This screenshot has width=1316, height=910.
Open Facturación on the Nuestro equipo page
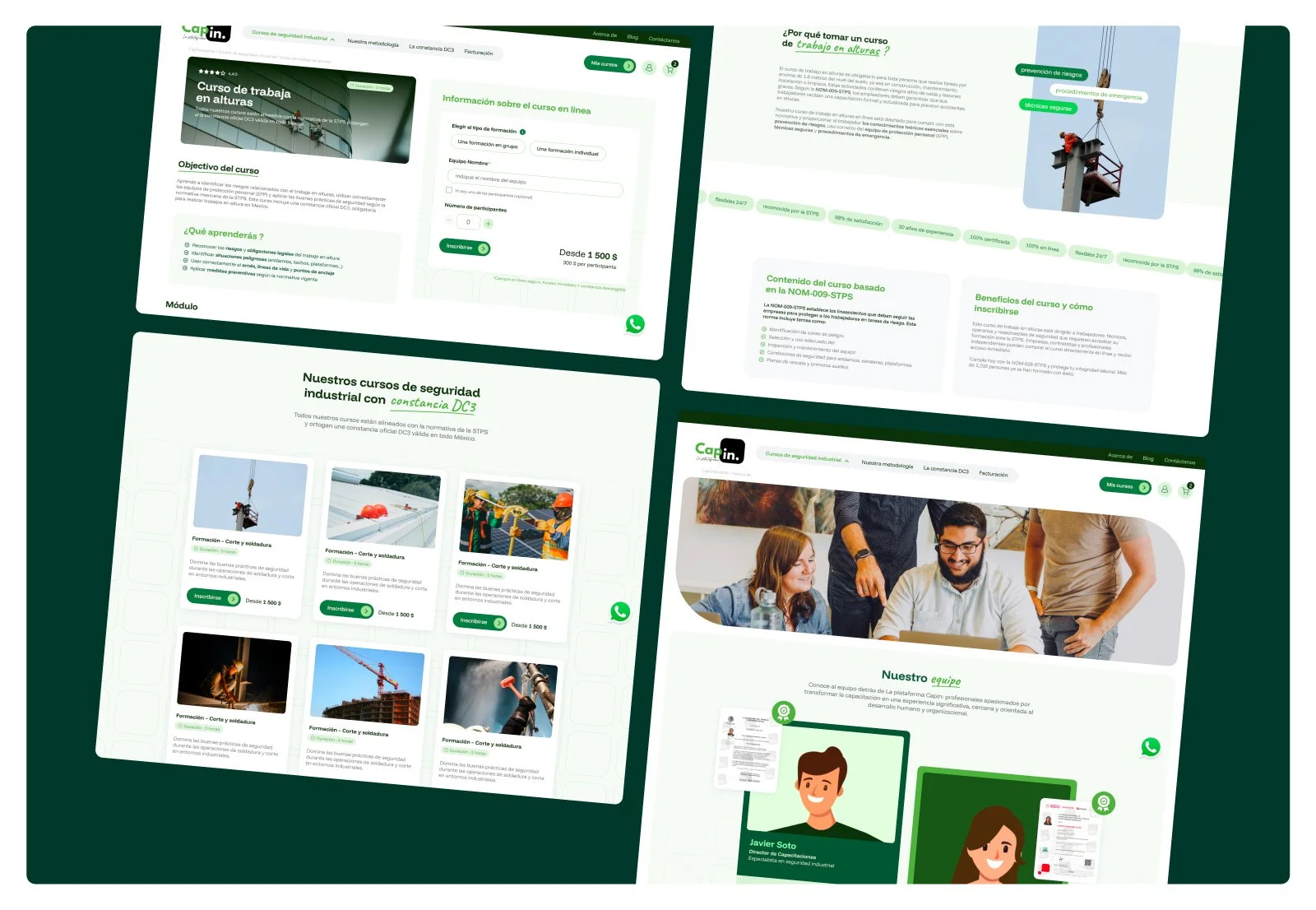994,474
